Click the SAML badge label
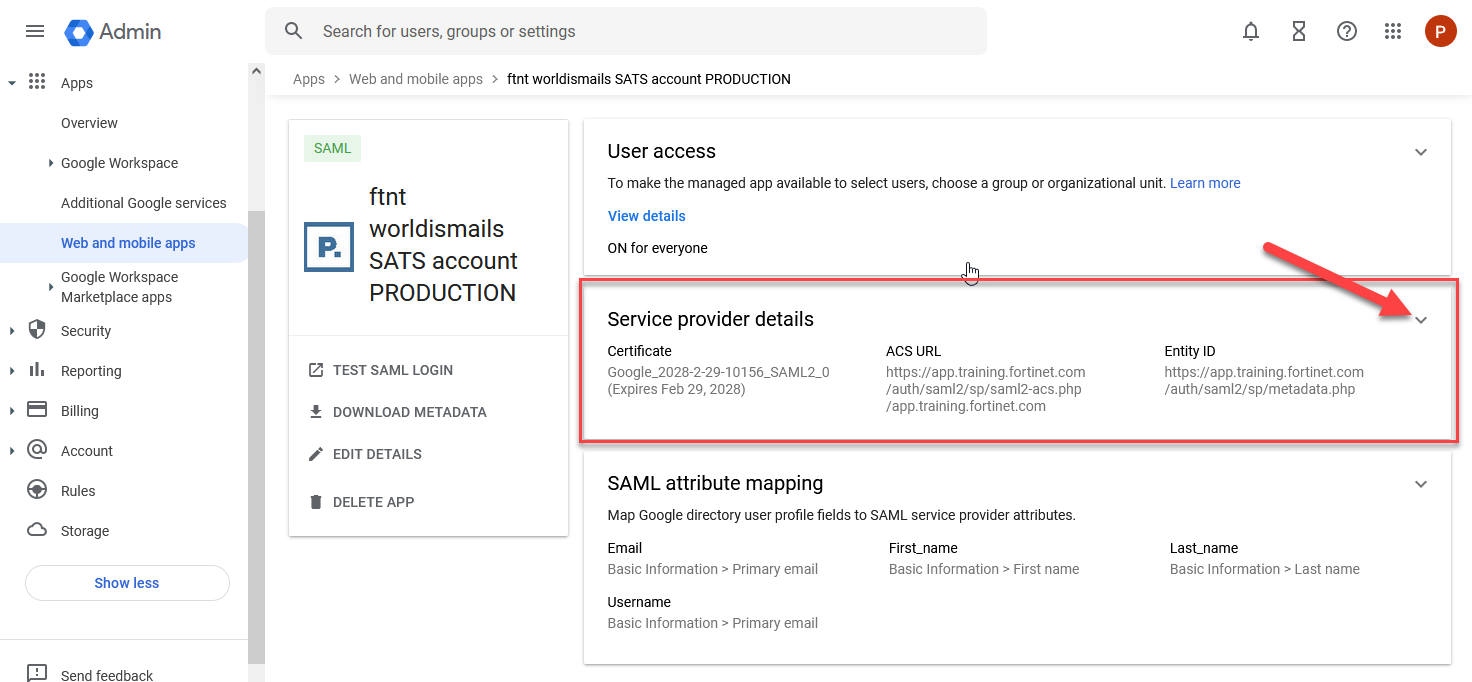Screen dimensions: 1472x682 point(333,148)
